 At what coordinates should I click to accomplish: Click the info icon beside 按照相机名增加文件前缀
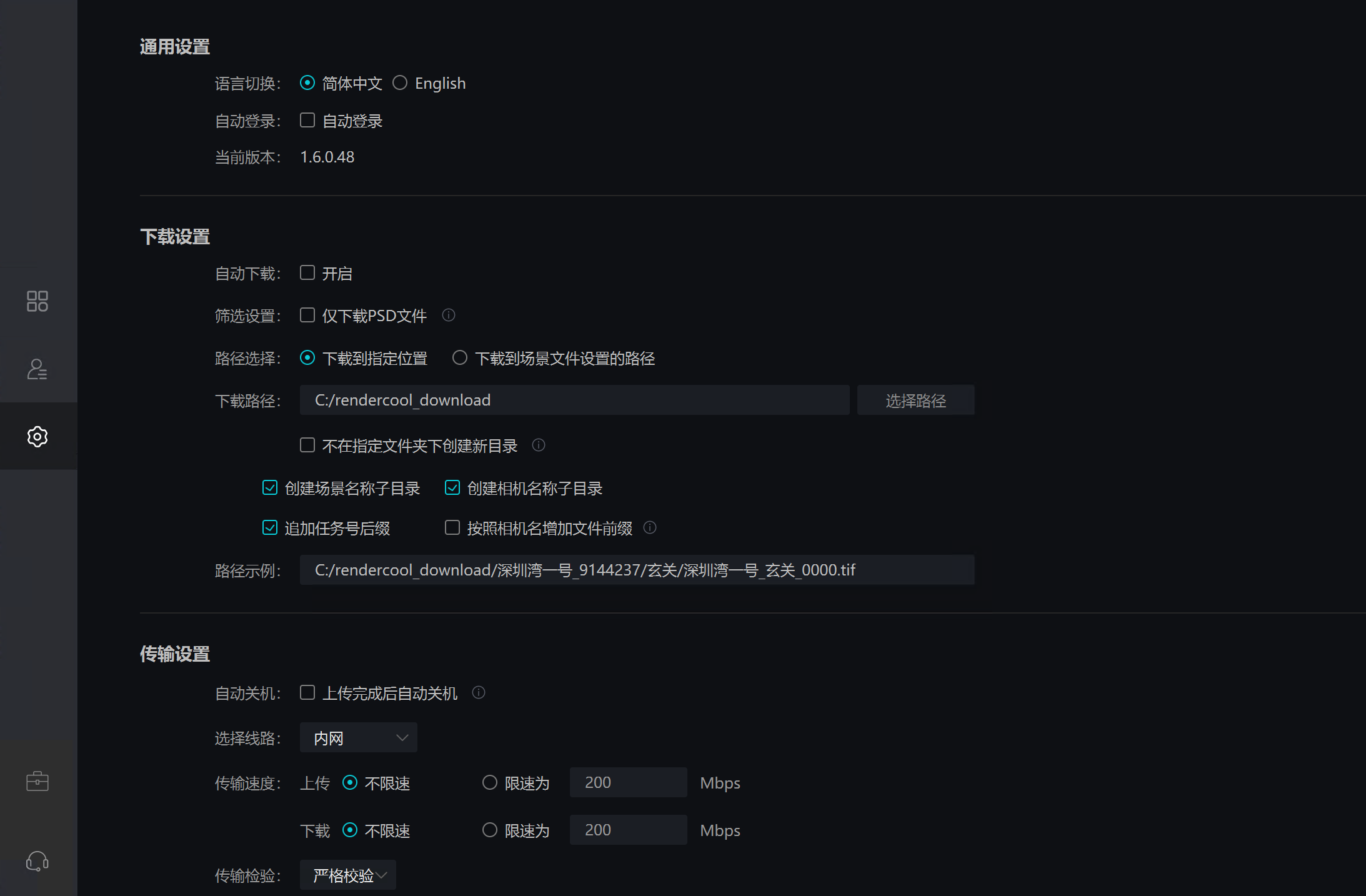coord(651,528)
